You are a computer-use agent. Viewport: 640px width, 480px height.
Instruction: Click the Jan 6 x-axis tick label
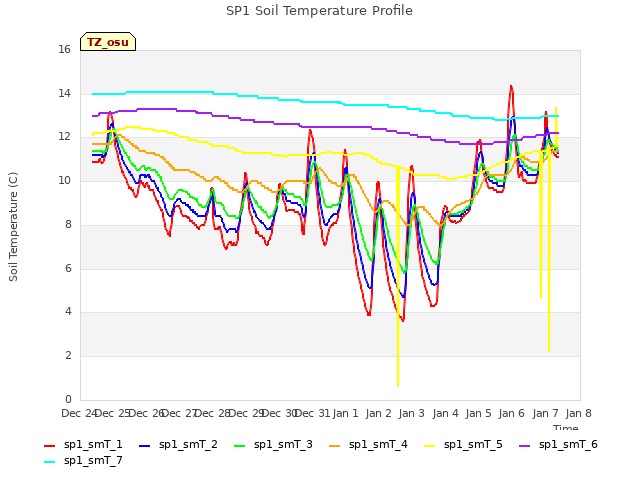click(512, 413)
